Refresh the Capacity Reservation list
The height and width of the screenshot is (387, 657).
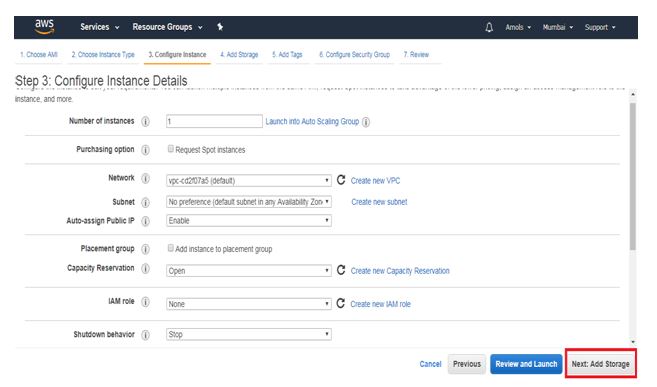tap(341, 270)
